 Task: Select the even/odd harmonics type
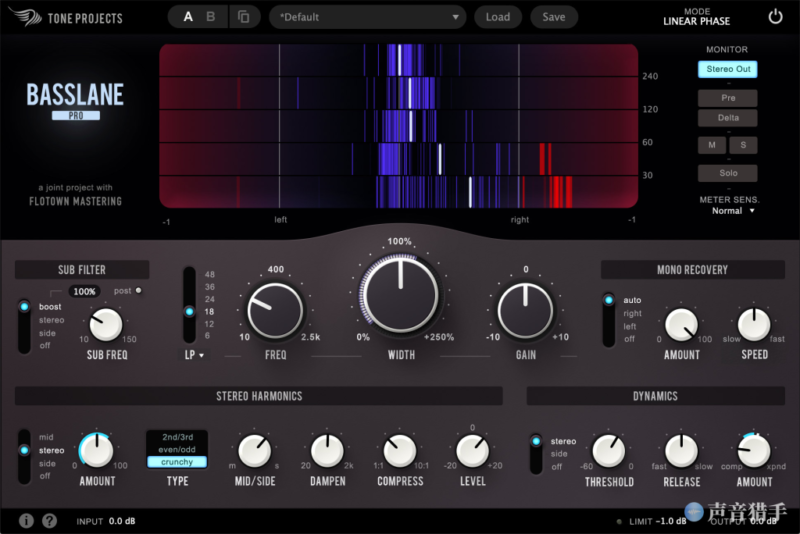tap(177, 449)
